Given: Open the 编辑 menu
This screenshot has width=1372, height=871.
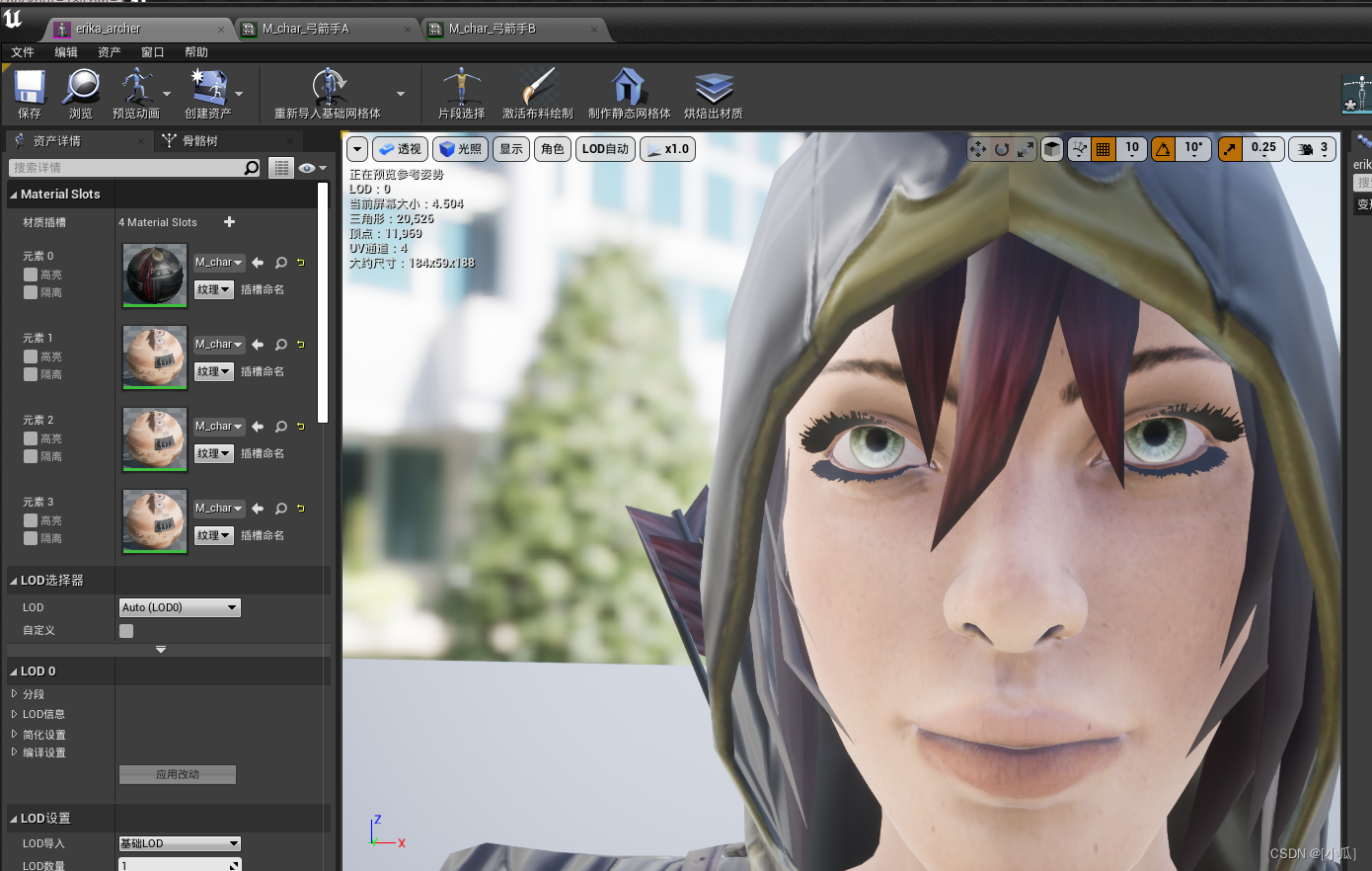Looking at the screenshot, I should coord(66,52).
